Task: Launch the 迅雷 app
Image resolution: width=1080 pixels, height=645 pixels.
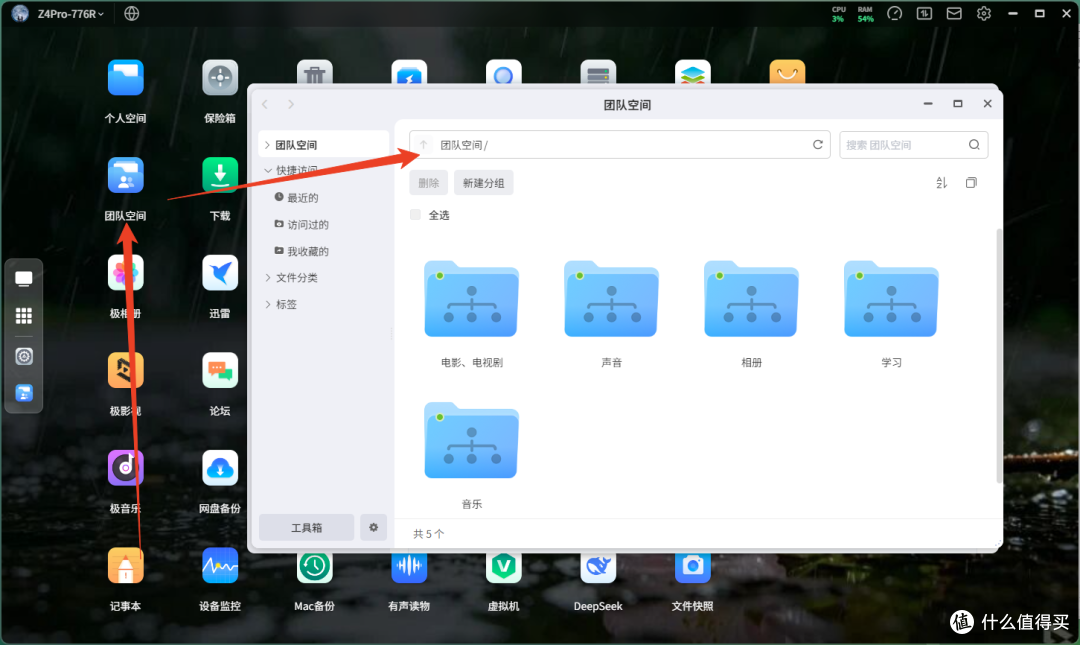Action: click(x=220, y=273)
